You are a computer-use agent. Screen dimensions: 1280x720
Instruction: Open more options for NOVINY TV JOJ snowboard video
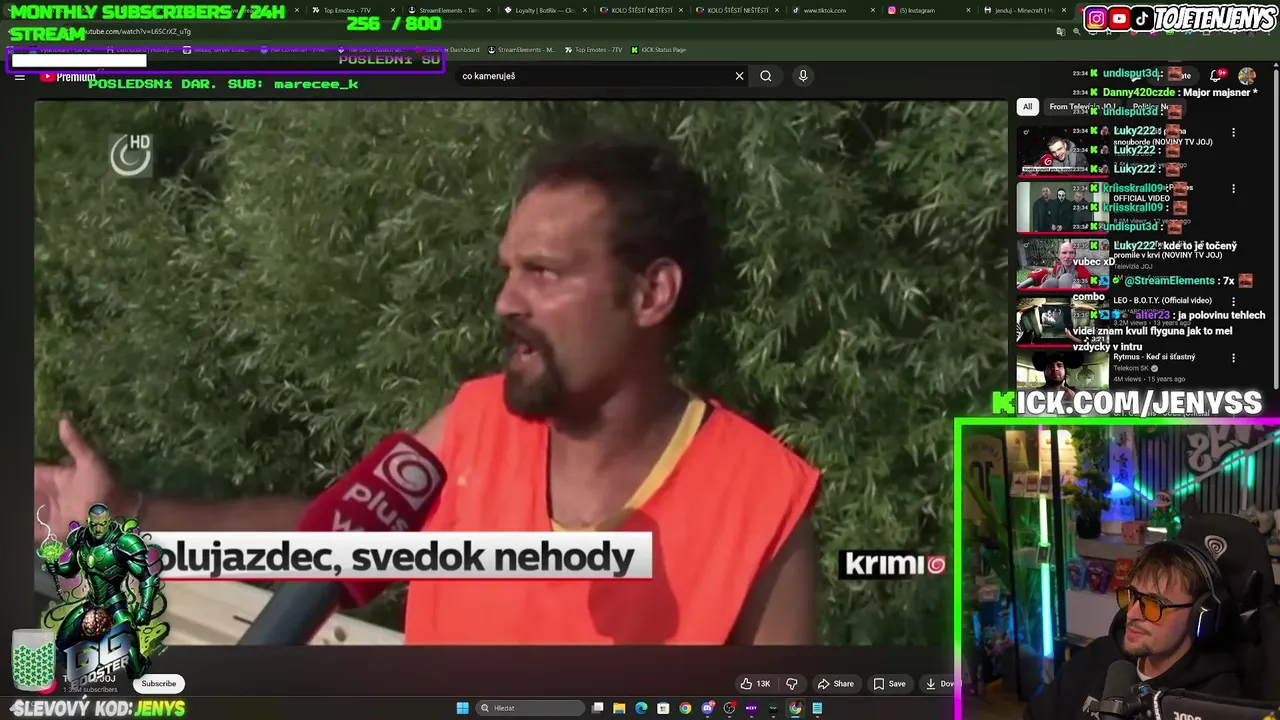[x=1233, y=132]
